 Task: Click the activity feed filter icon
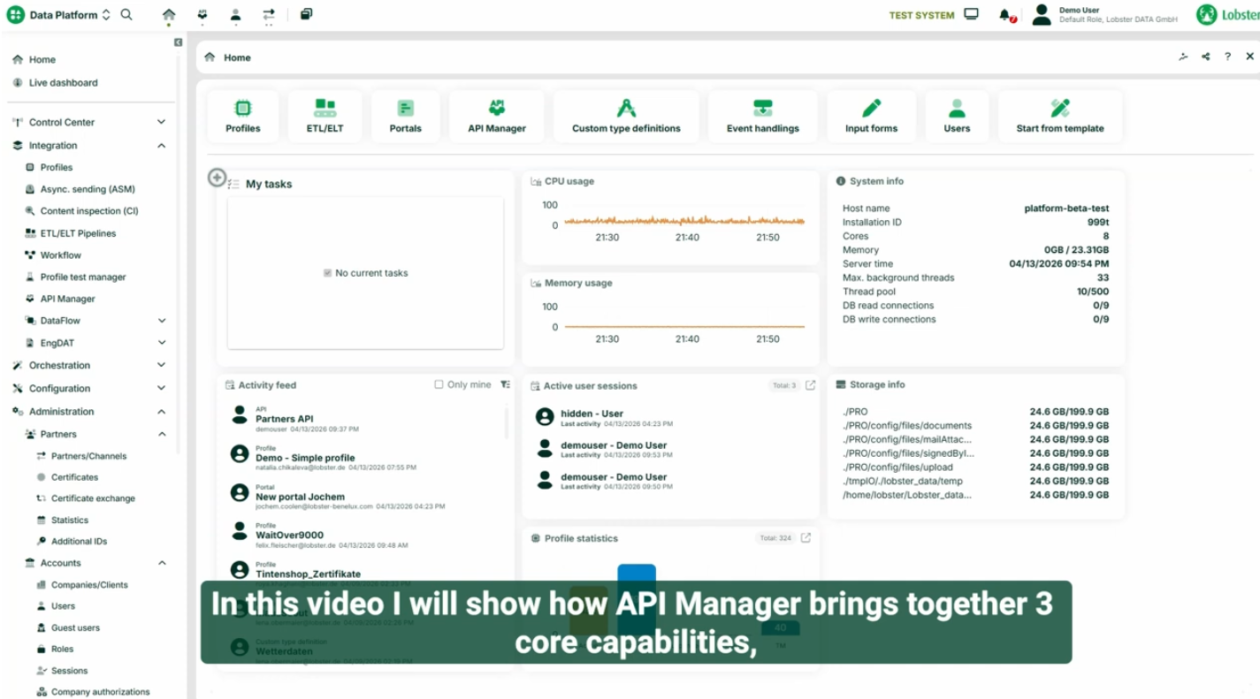pos(505,385)
